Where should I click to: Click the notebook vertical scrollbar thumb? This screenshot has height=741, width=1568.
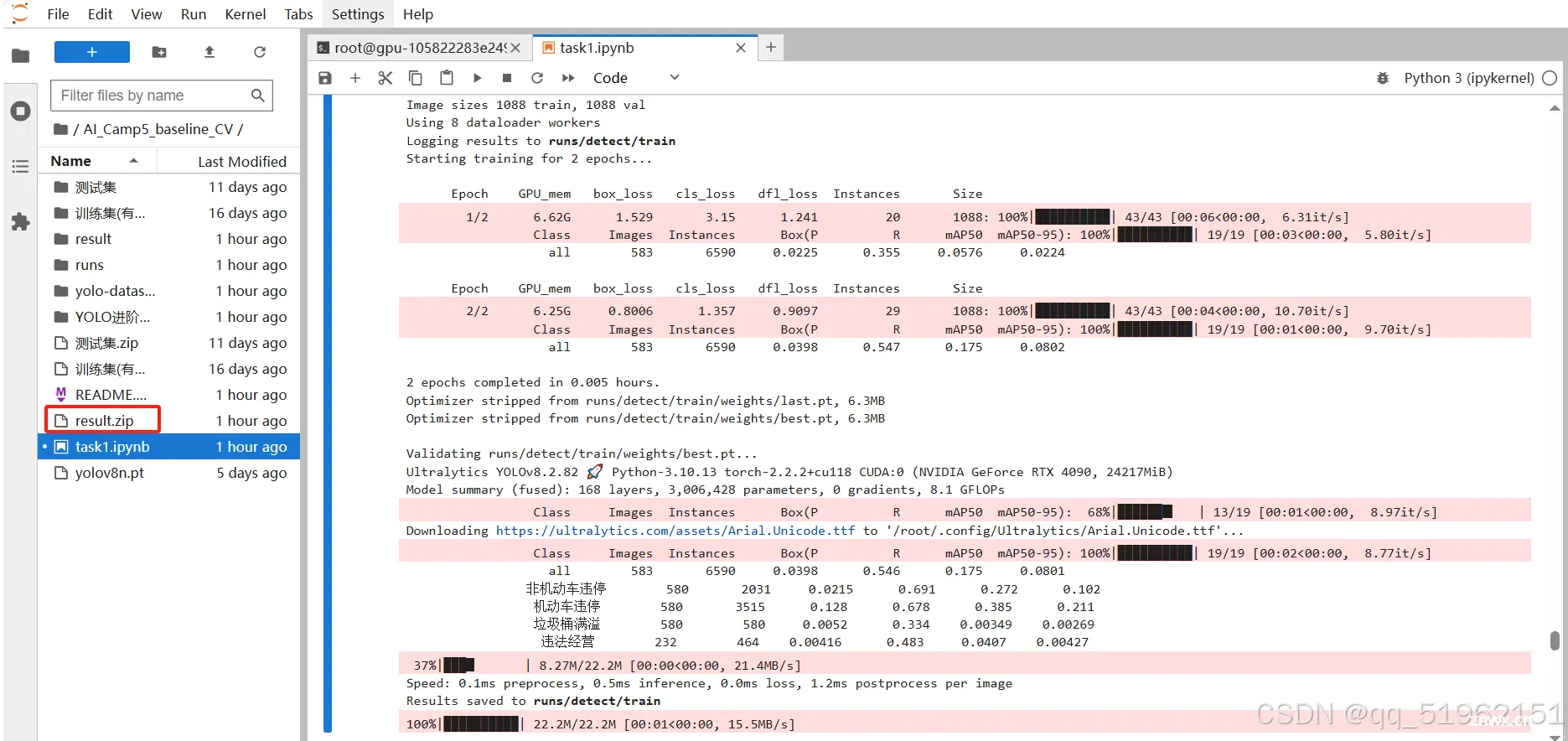(1555, 640)
